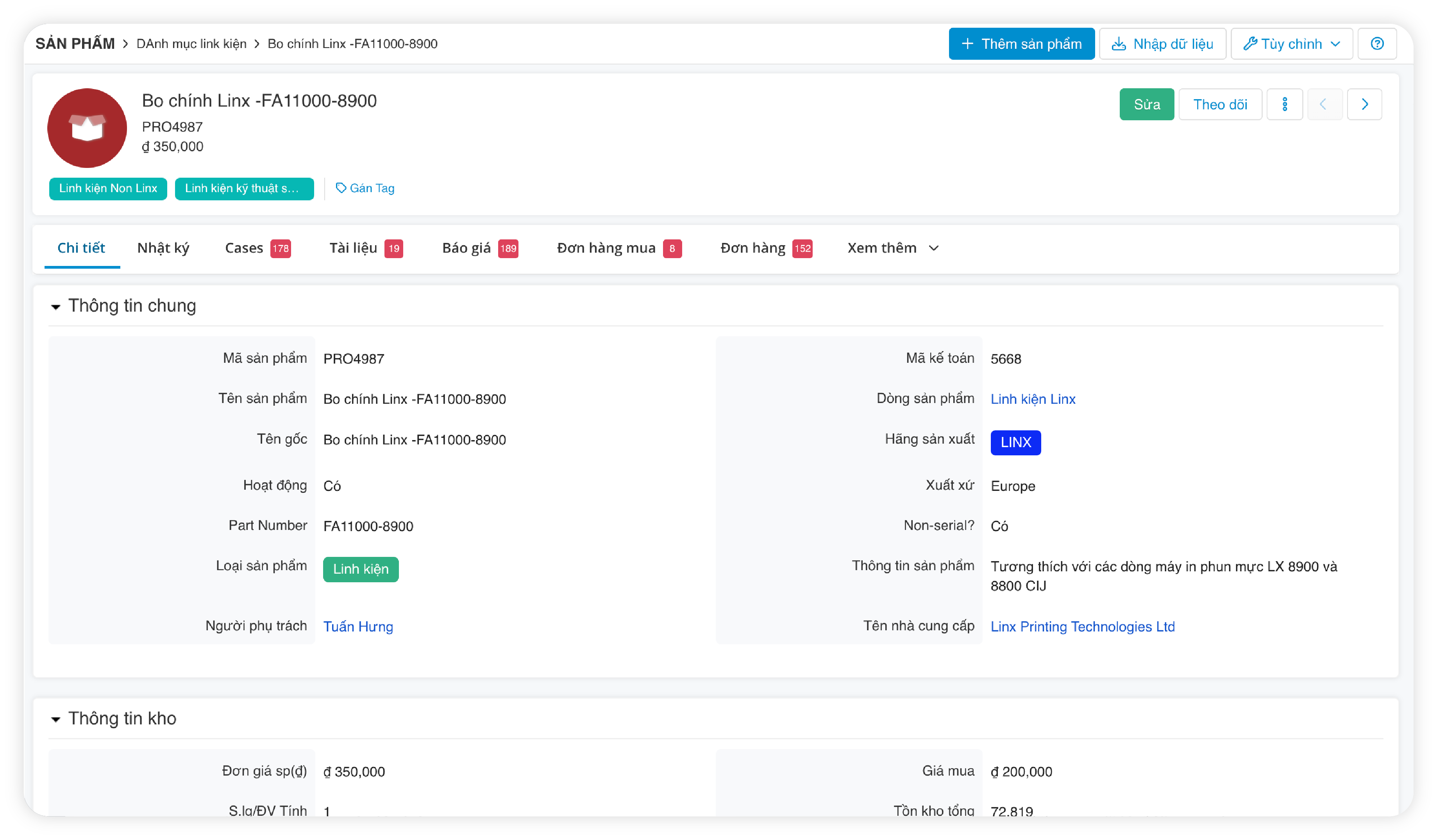This screenshot has width=1437, height=840.
Task: Collapse the Thông tin kho section
Action: coord(55,719)
